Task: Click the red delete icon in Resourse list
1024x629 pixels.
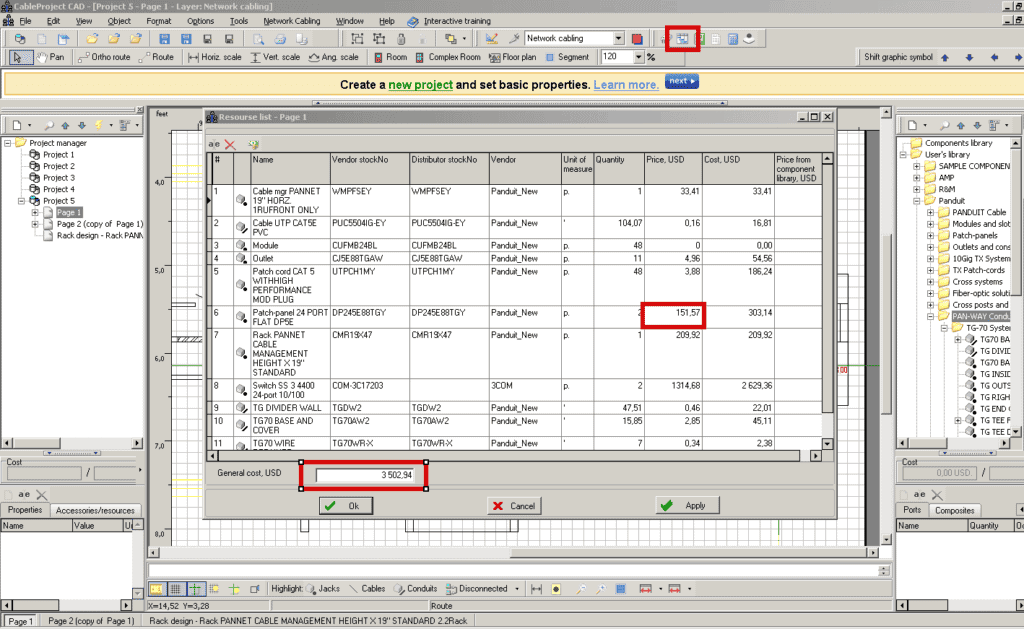Action: point(230,145)
